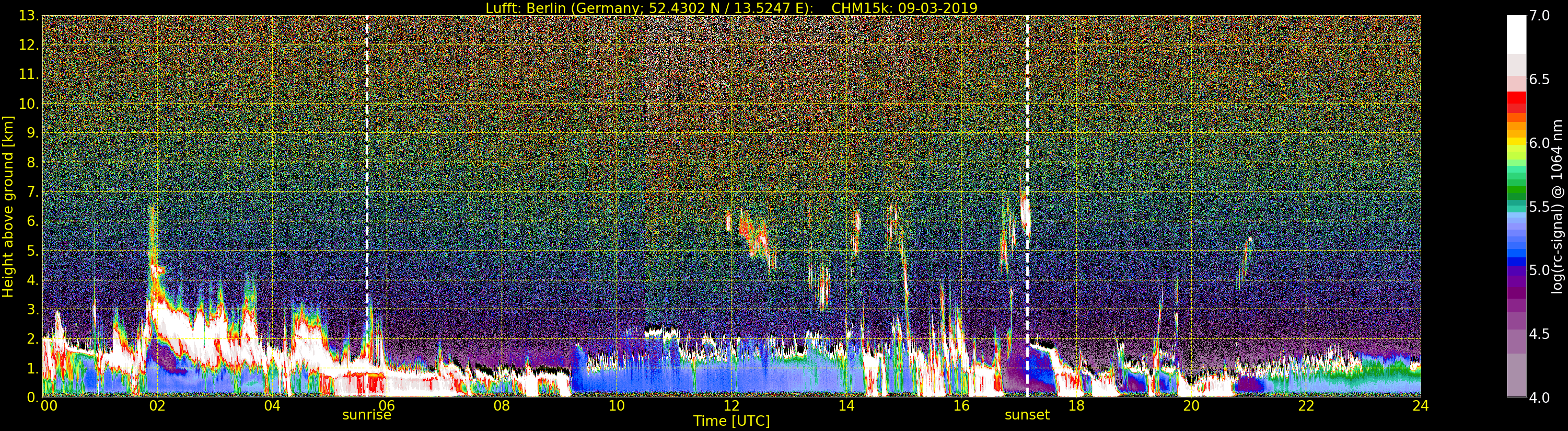Image resolution: width=1568 pixels, height=431 pixels.
Task: Pick the bright red segment of colorbar
Action: (1516, 97)
